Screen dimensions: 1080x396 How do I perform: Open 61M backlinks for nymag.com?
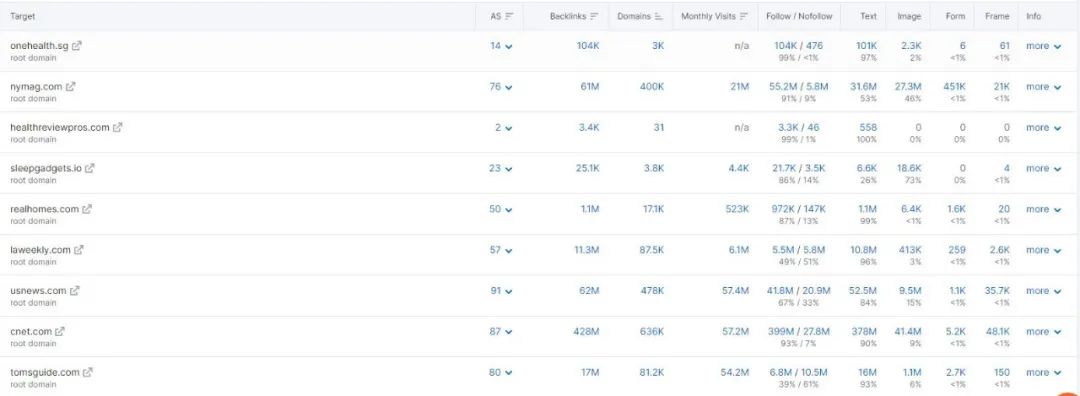point(590,87)
